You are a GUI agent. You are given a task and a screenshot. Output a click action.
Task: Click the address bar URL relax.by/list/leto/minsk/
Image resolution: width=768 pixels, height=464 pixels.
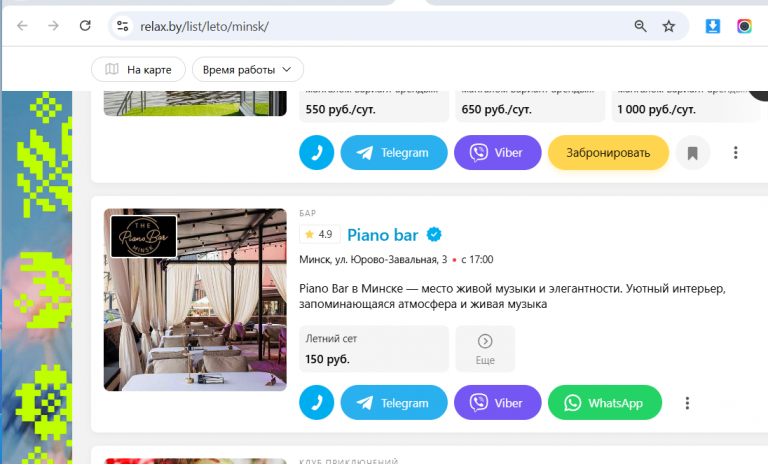click(x=204, y=26)
